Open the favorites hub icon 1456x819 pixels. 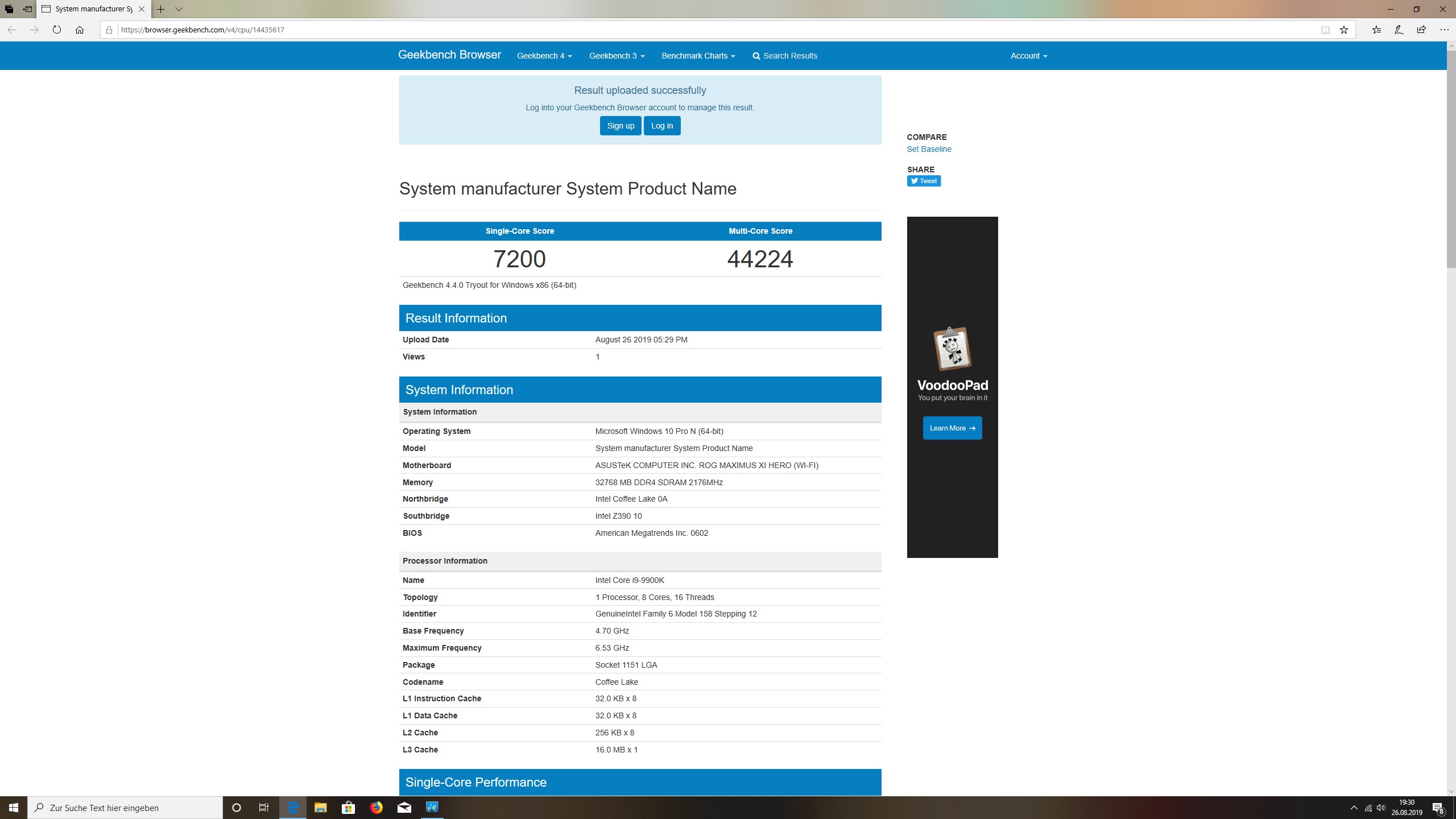(1376, 30)
